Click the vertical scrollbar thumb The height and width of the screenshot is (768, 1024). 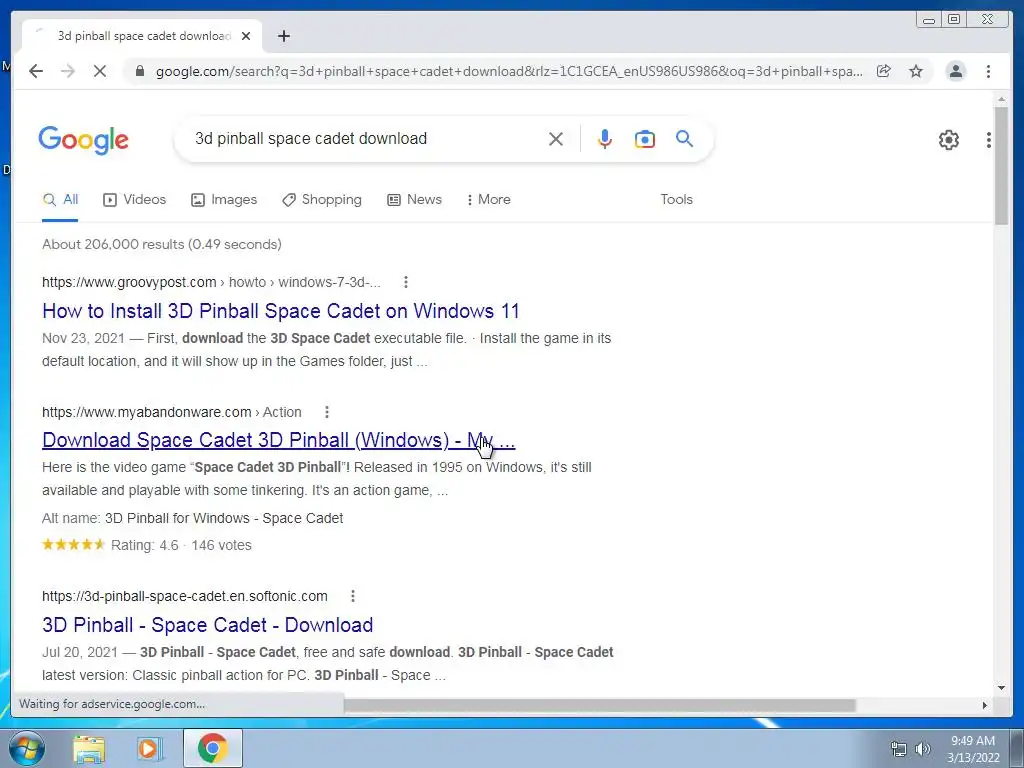point(1001,166)
